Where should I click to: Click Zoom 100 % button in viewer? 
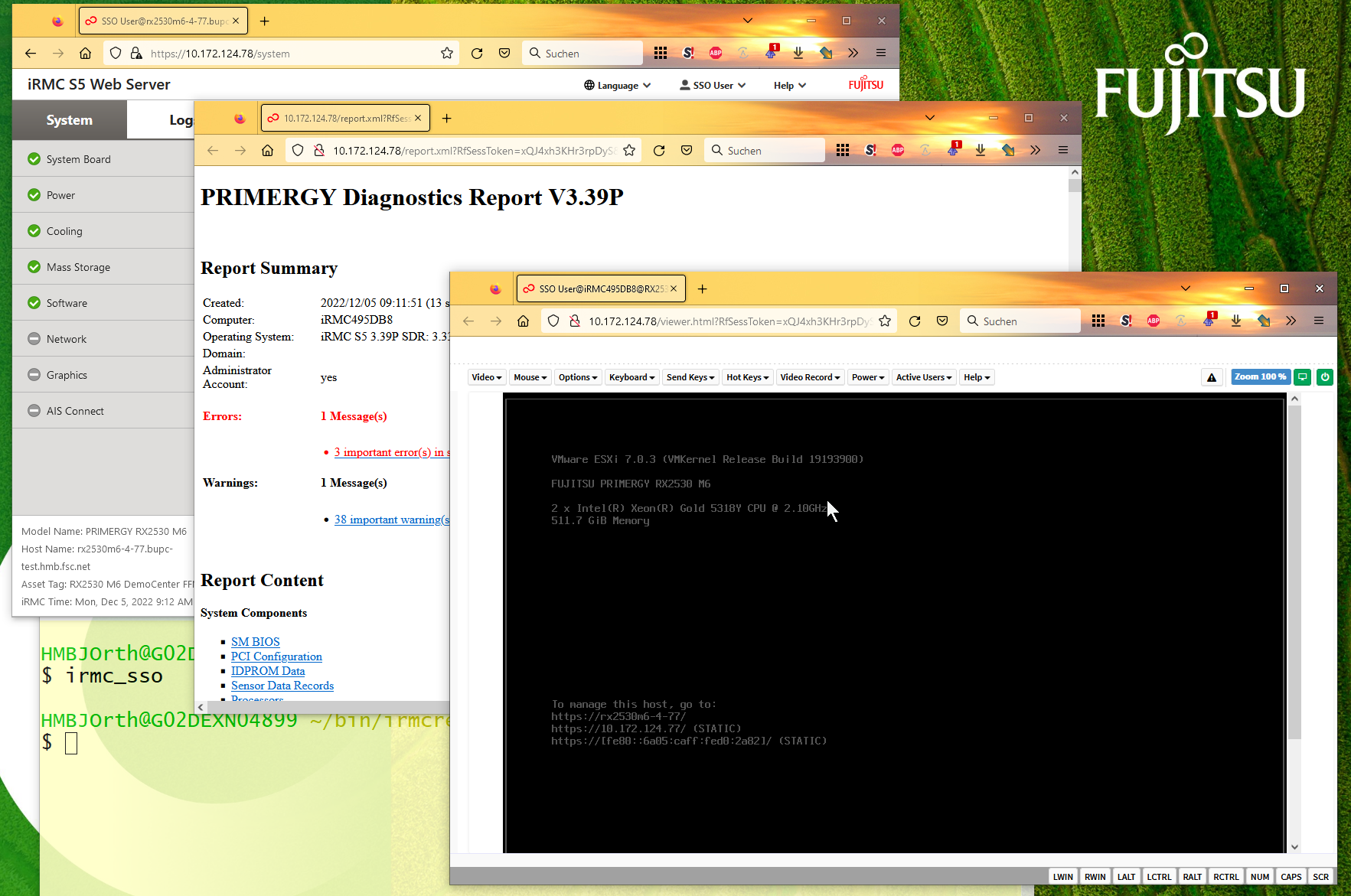pos(1261,377)
